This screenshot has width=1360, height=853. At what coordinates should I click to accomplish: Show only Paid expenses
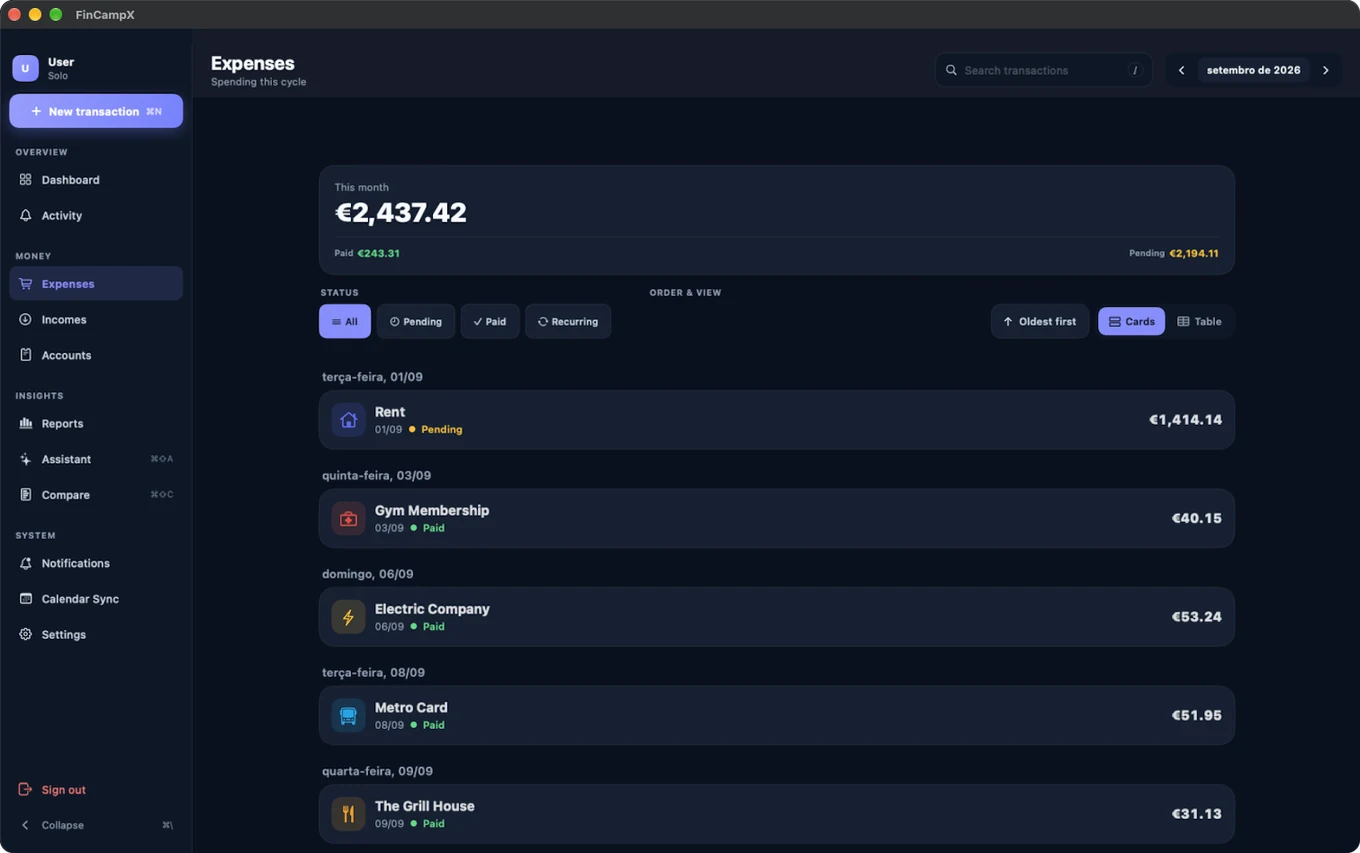[x=490, y=322]
